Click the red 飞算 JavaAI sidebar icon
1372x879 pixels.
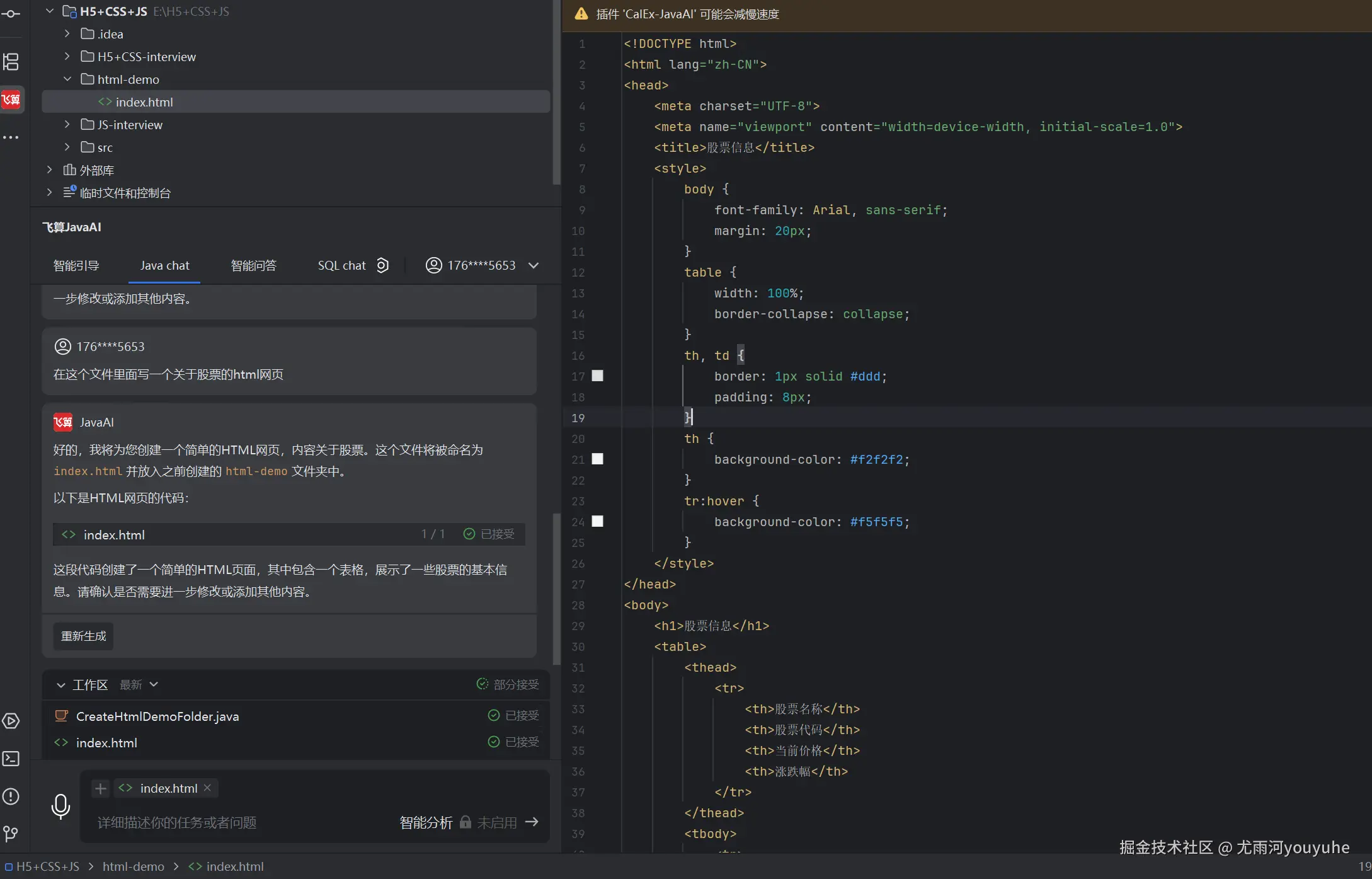click(x=11, y=100)
